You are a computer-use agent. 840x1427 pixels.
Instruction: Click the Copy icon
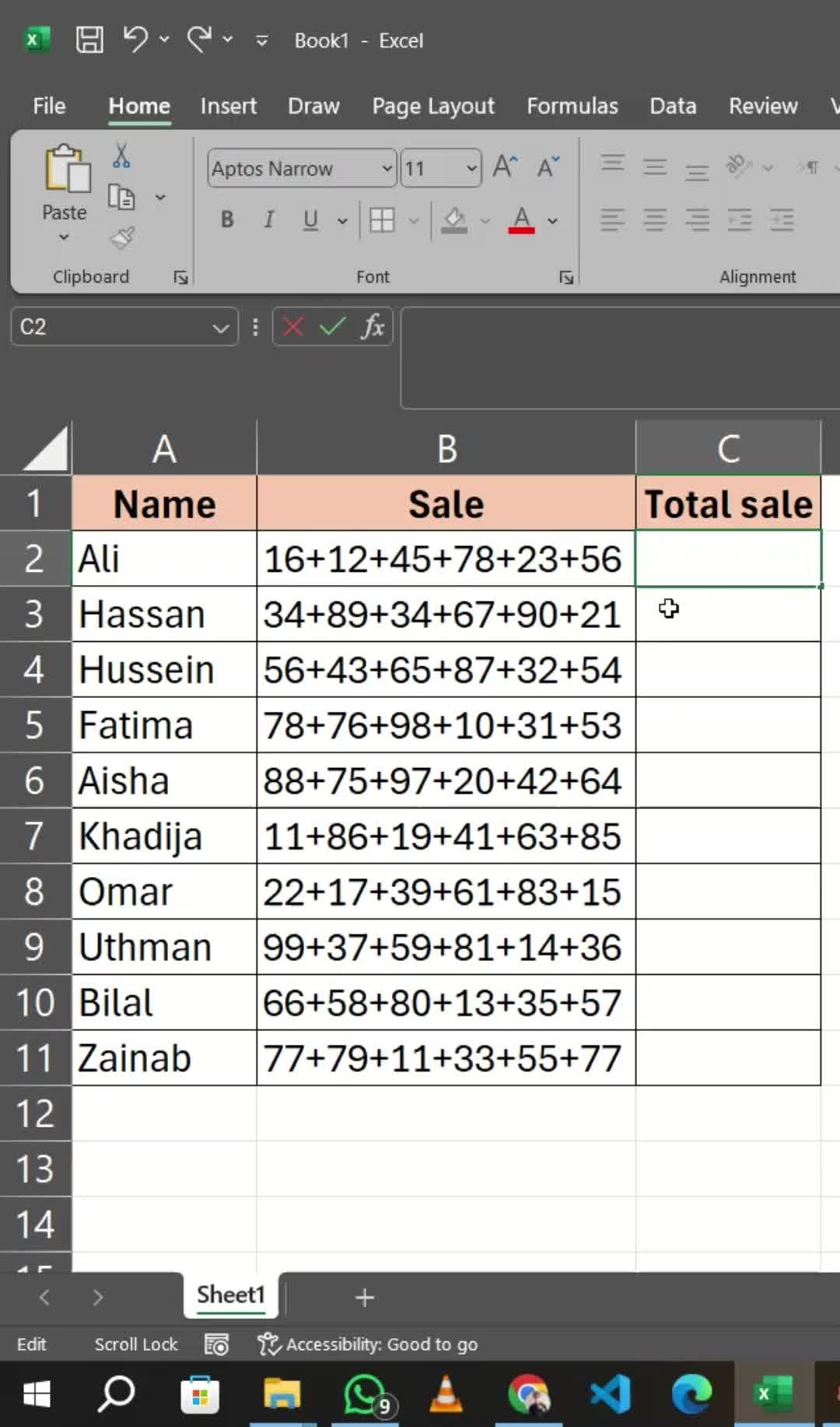pyautogui.click(x=121, y=197)
